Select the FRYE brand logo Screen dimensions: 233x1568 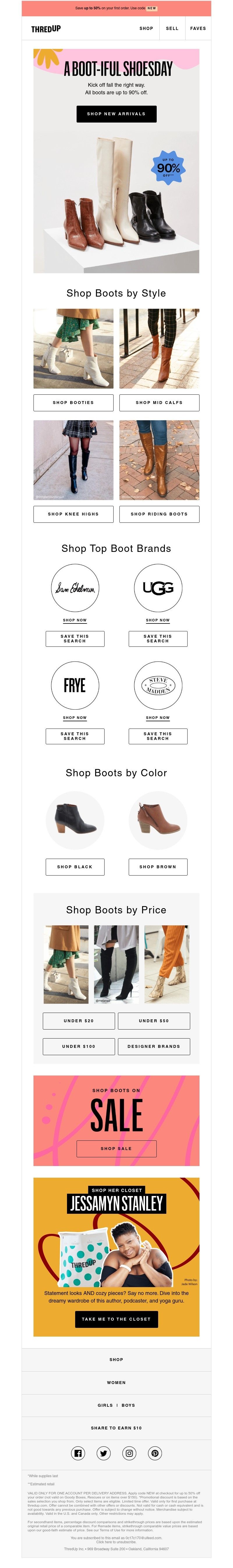tap(75, 685)
